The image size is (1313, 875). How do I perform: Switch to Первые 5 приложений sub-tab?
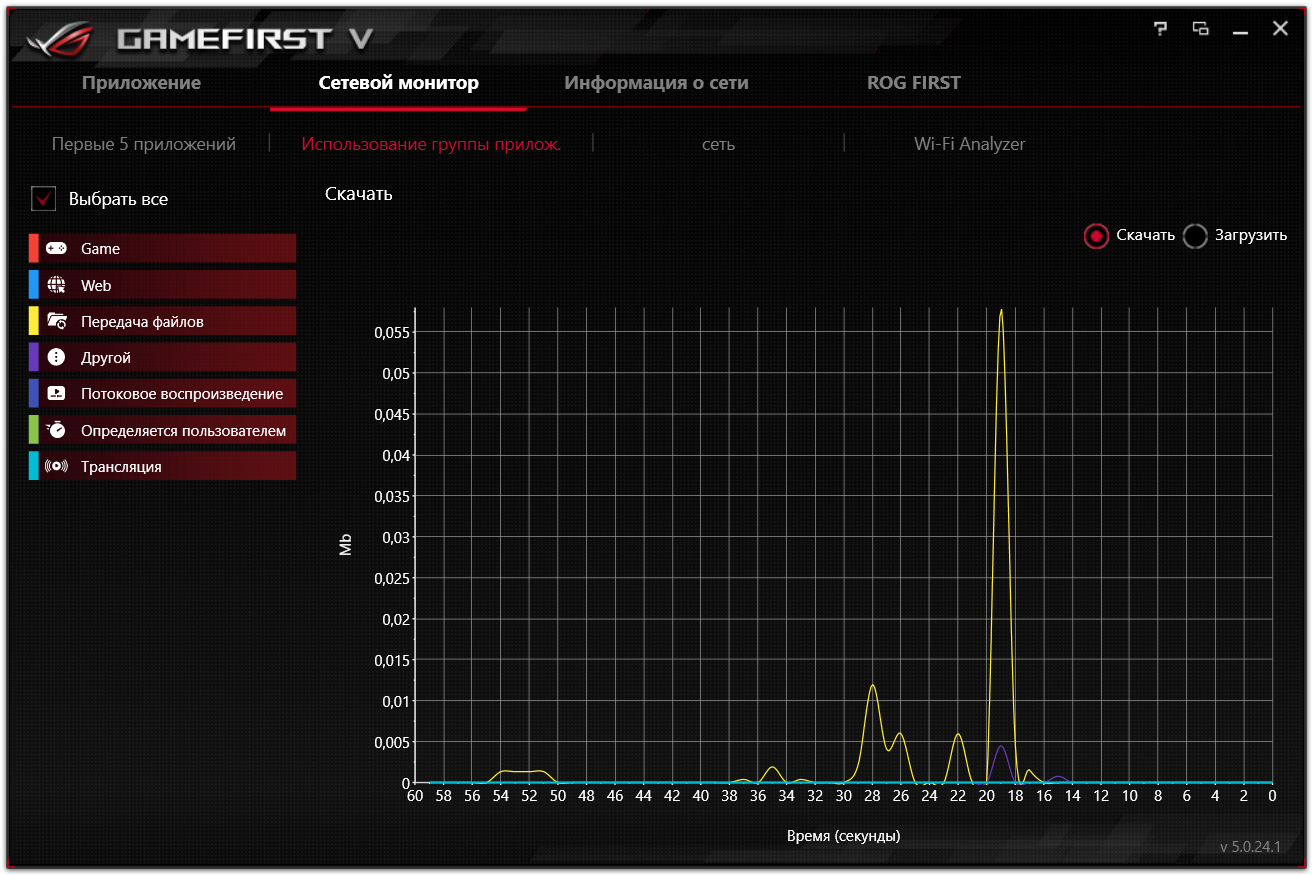[144, 144]
